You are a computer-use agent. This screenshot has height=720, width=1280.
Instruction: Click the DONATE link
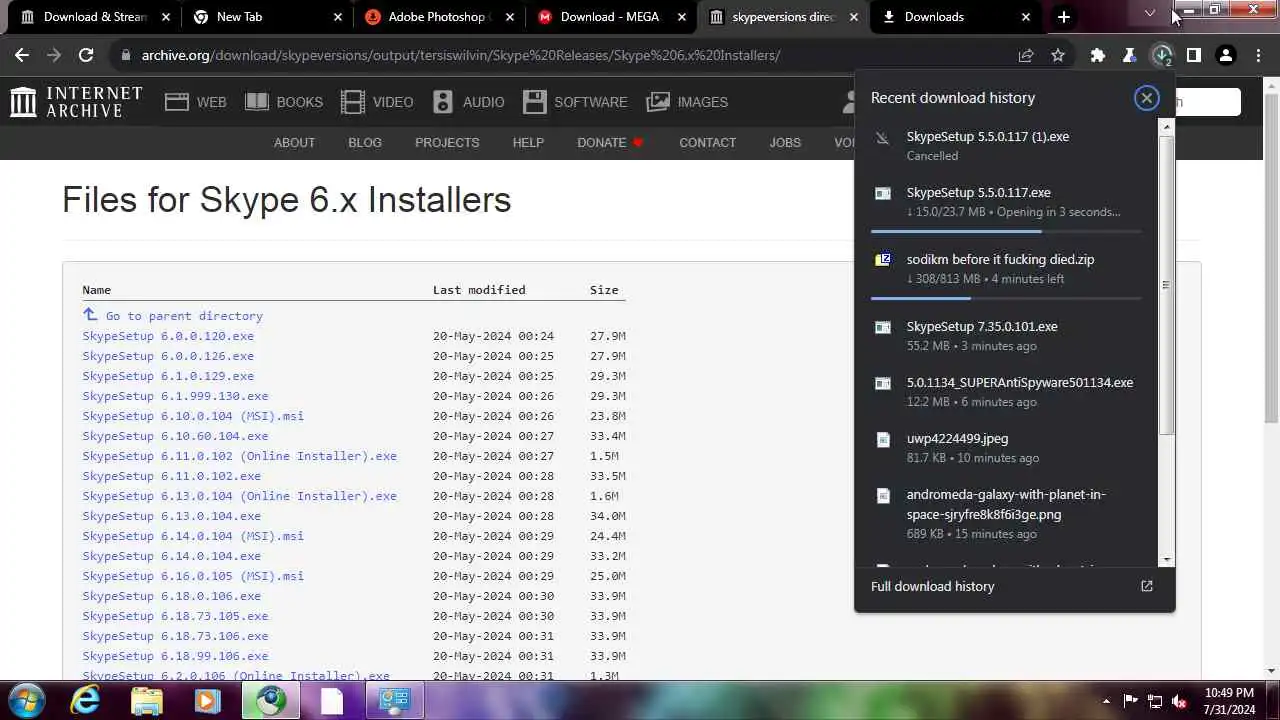[x=610, y=143]
